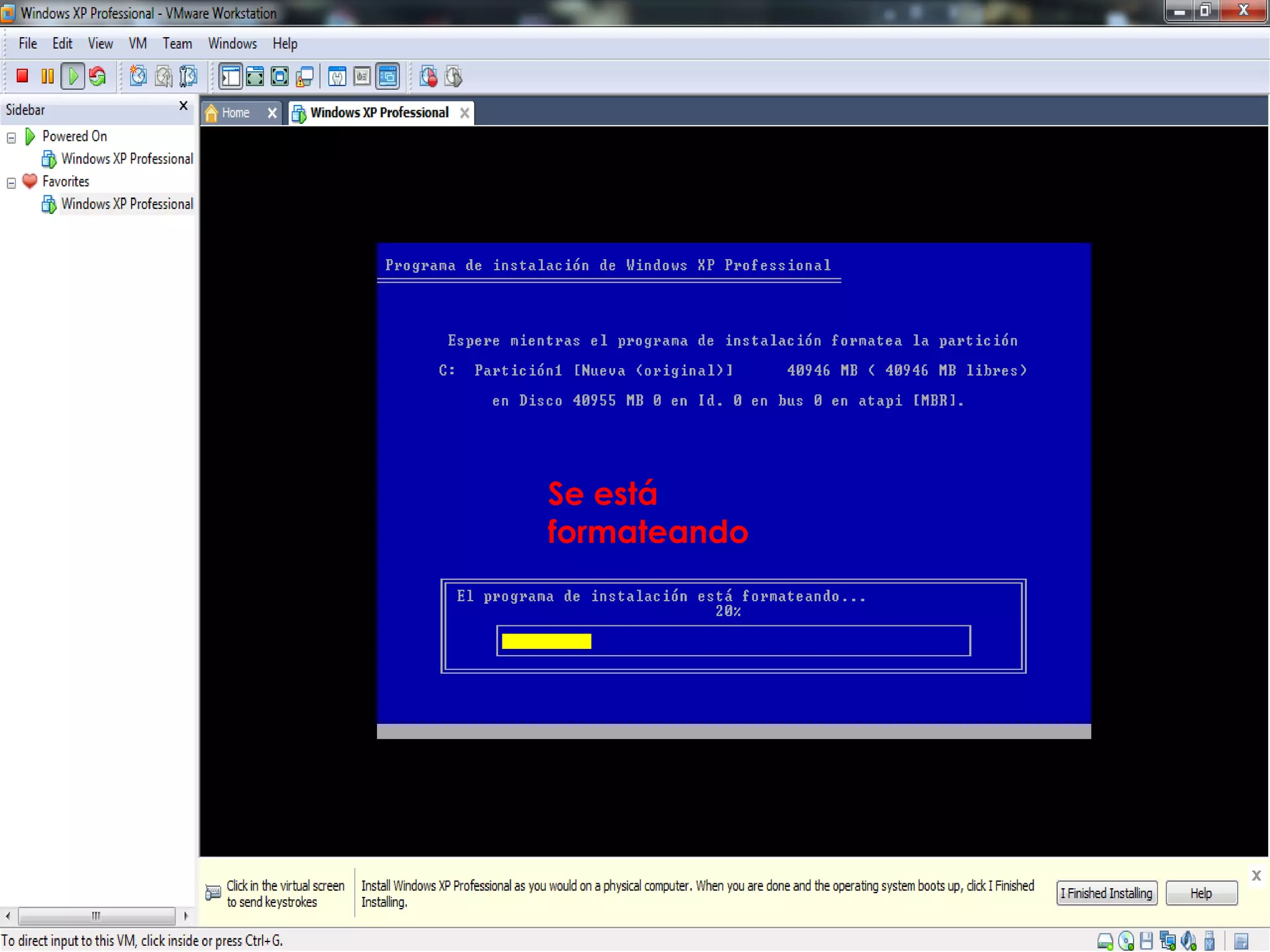Toggle the Console View toolbar button
This screenshot has width=1270, height=952.
pos(388,76)
